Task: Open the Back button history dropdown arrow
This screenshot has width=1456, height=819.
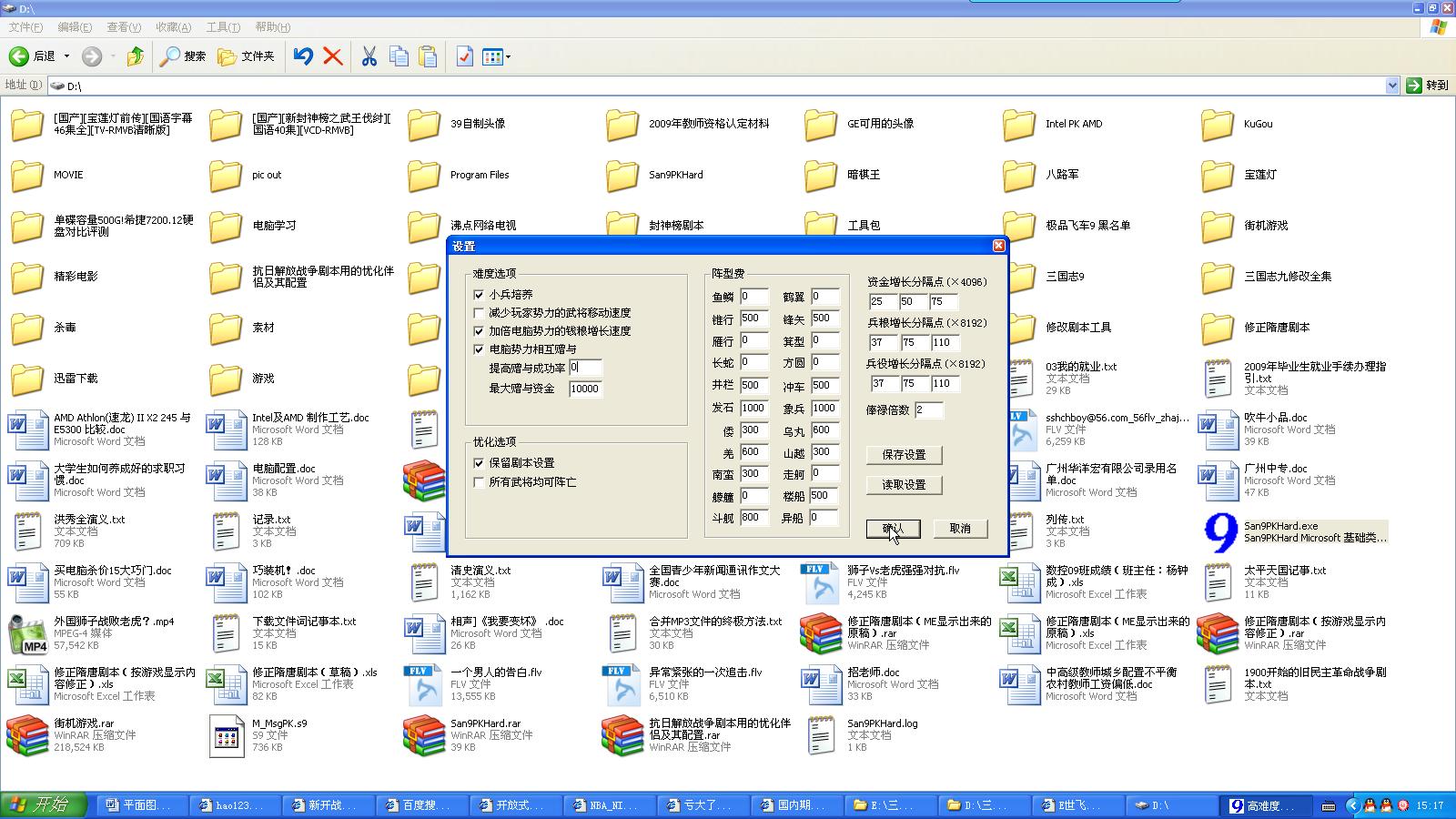Action: 66,56
